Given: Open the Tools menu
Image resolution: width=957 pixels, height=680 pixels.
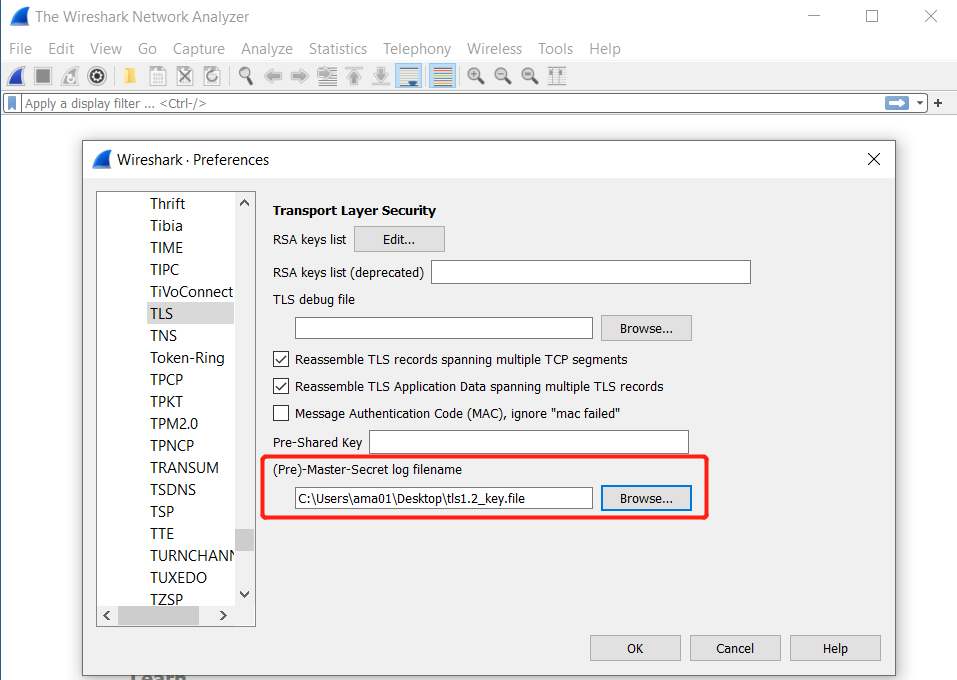Looking at the screenshot, I should [555, 49].
